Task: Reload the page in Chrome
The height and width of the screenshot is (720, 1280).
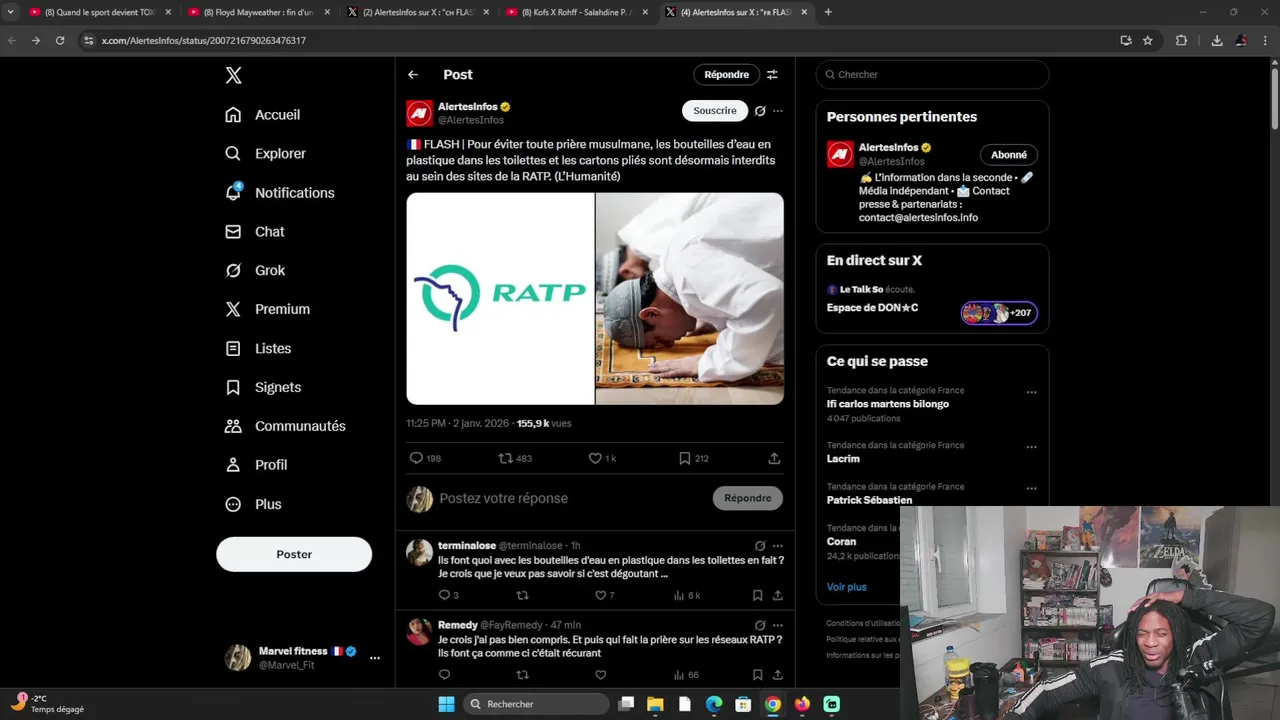Action: 60,40
